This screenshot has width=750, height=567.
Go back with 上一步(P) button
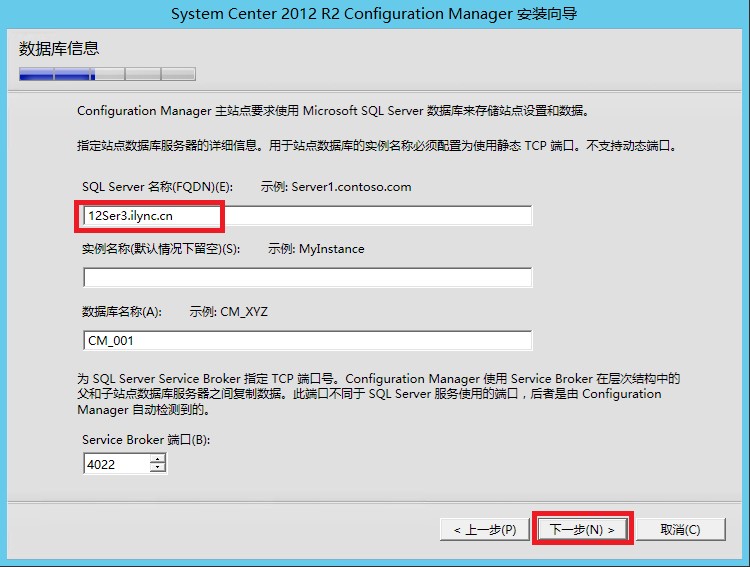[485, 530]
